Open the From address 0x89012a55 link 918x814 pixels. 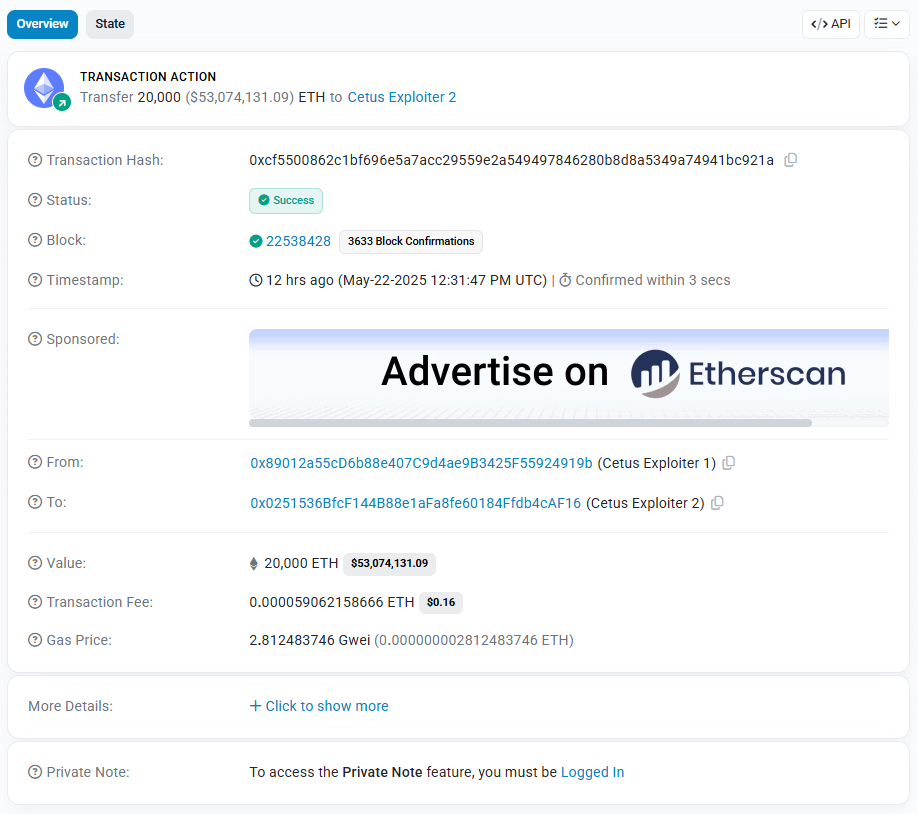coord(421,463)
